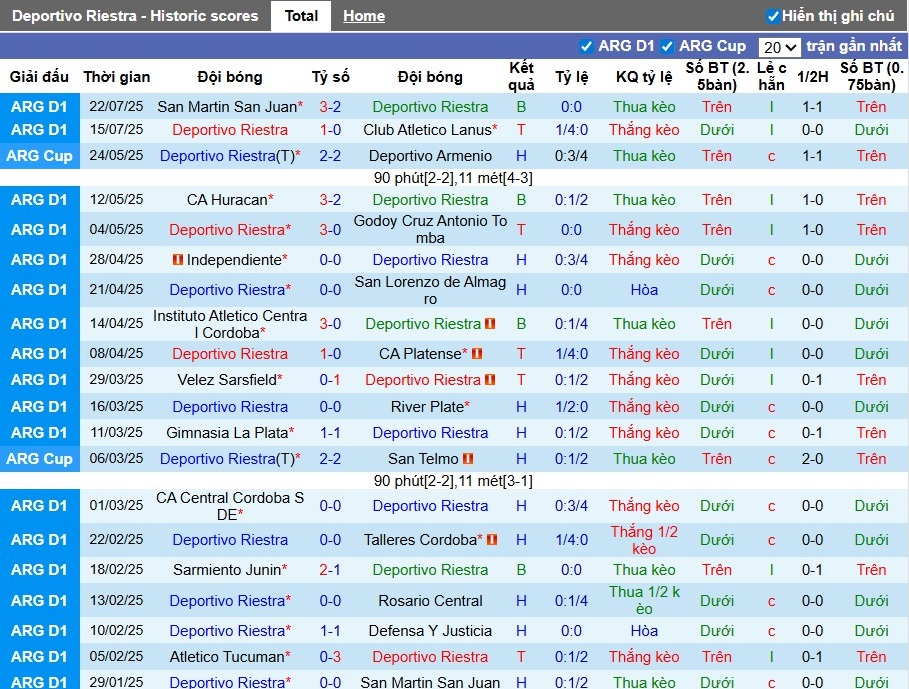
Task: Click the 3-0 score on 04/05/25
Action: click(330, 230)
